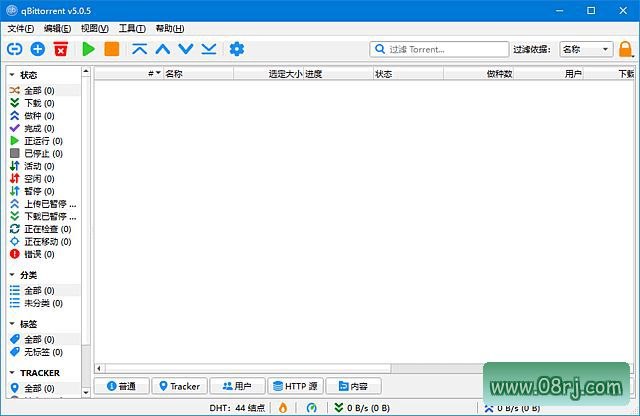Image resolution: width=640 pixels, height=416 pixels.
Task: Move torrent up in queue
Action: tap(163, 49)
